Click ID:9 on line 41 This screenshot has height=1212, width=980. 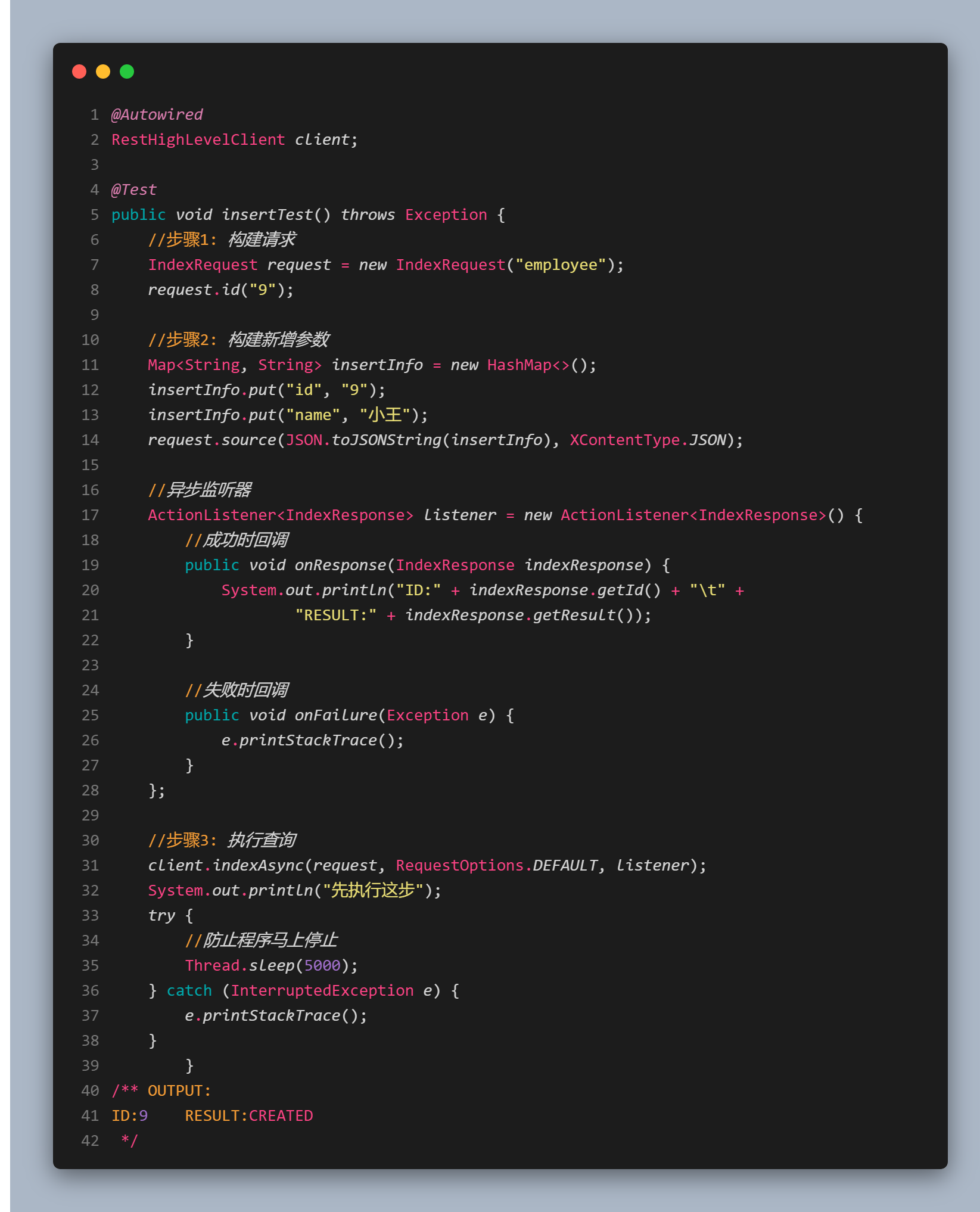coord(129,1115)
